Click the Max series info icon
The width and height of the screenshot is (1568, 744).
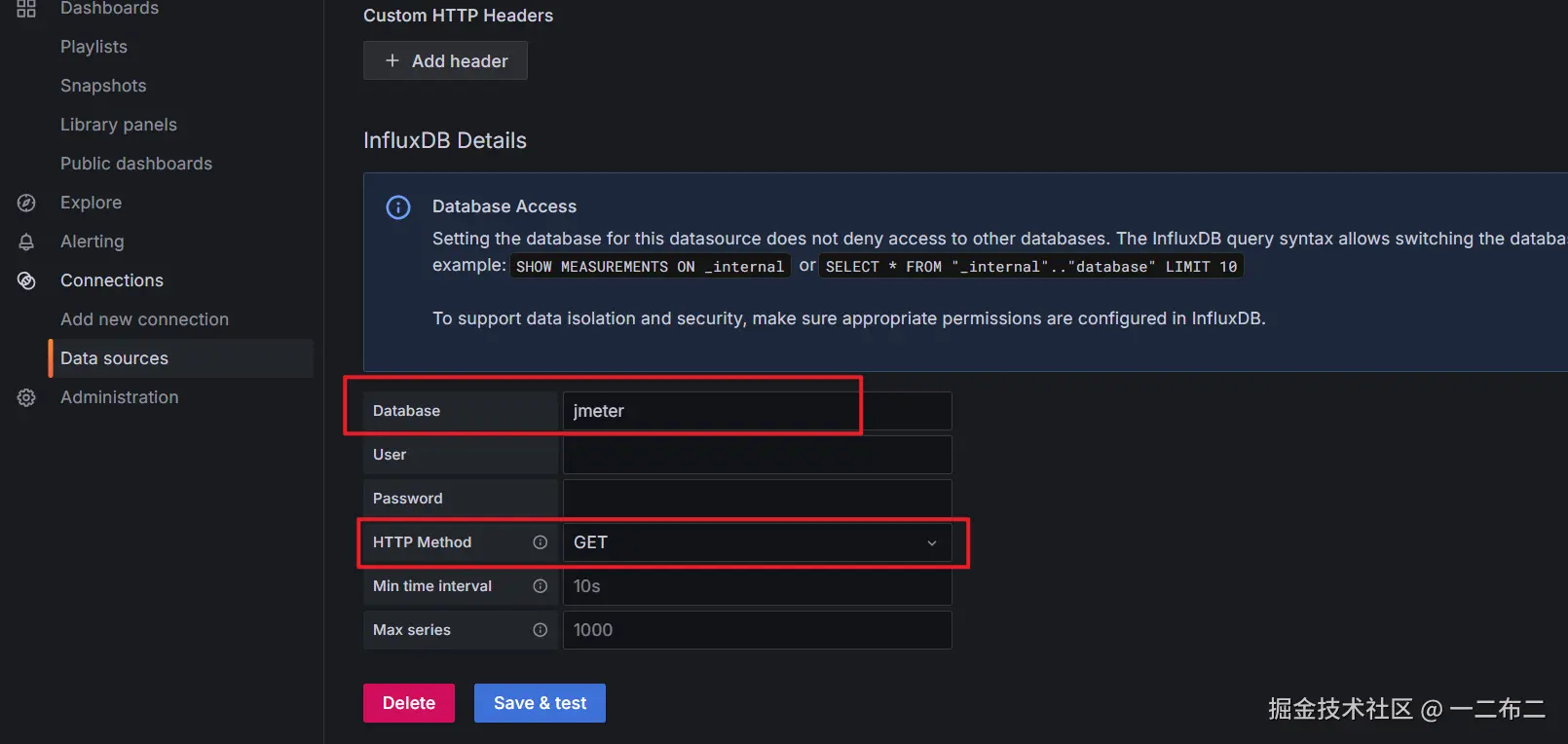click(540, 630)
